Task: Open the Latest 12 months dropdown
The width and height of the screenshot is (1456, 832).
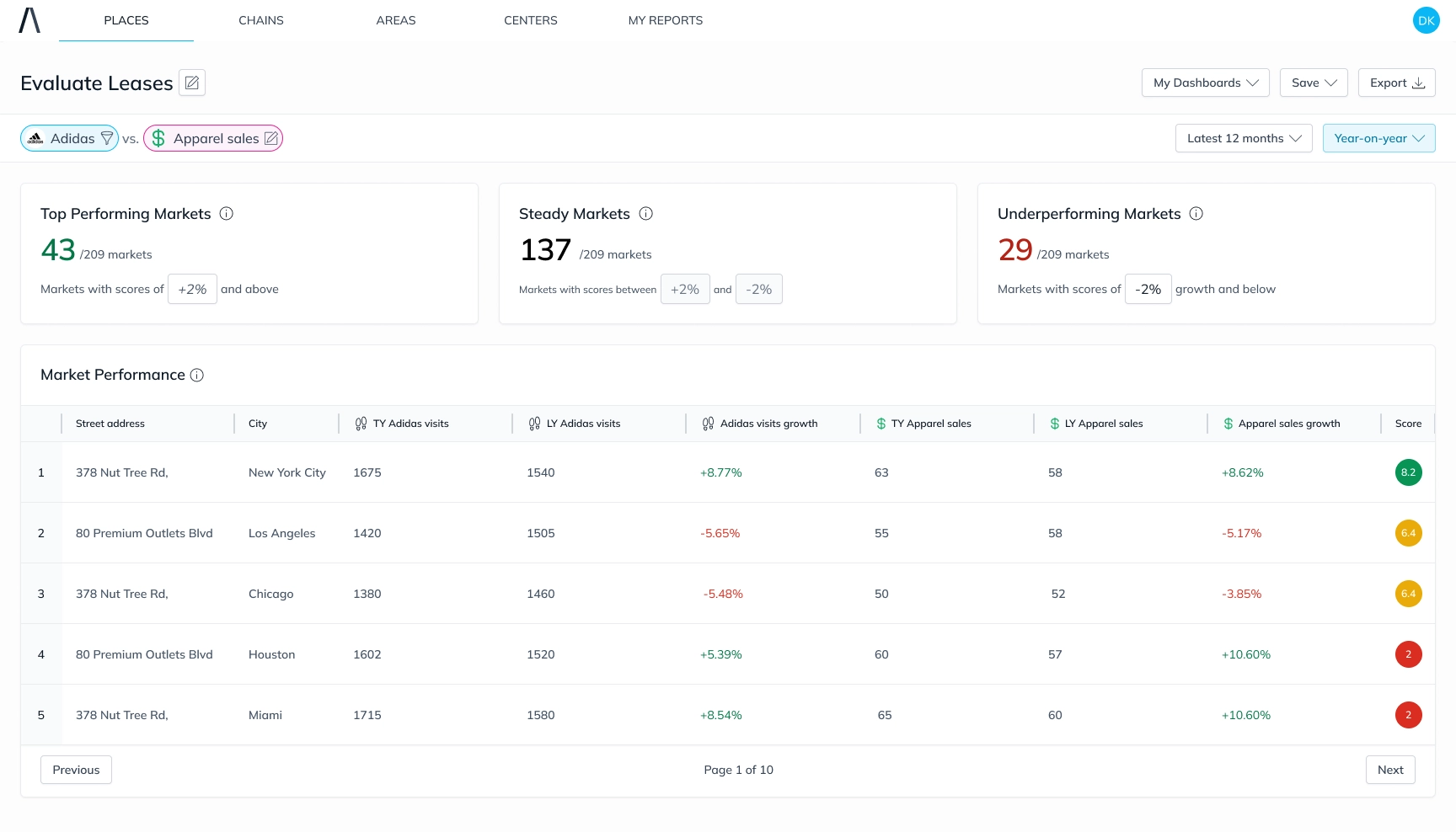Action: coord(1244,138)
